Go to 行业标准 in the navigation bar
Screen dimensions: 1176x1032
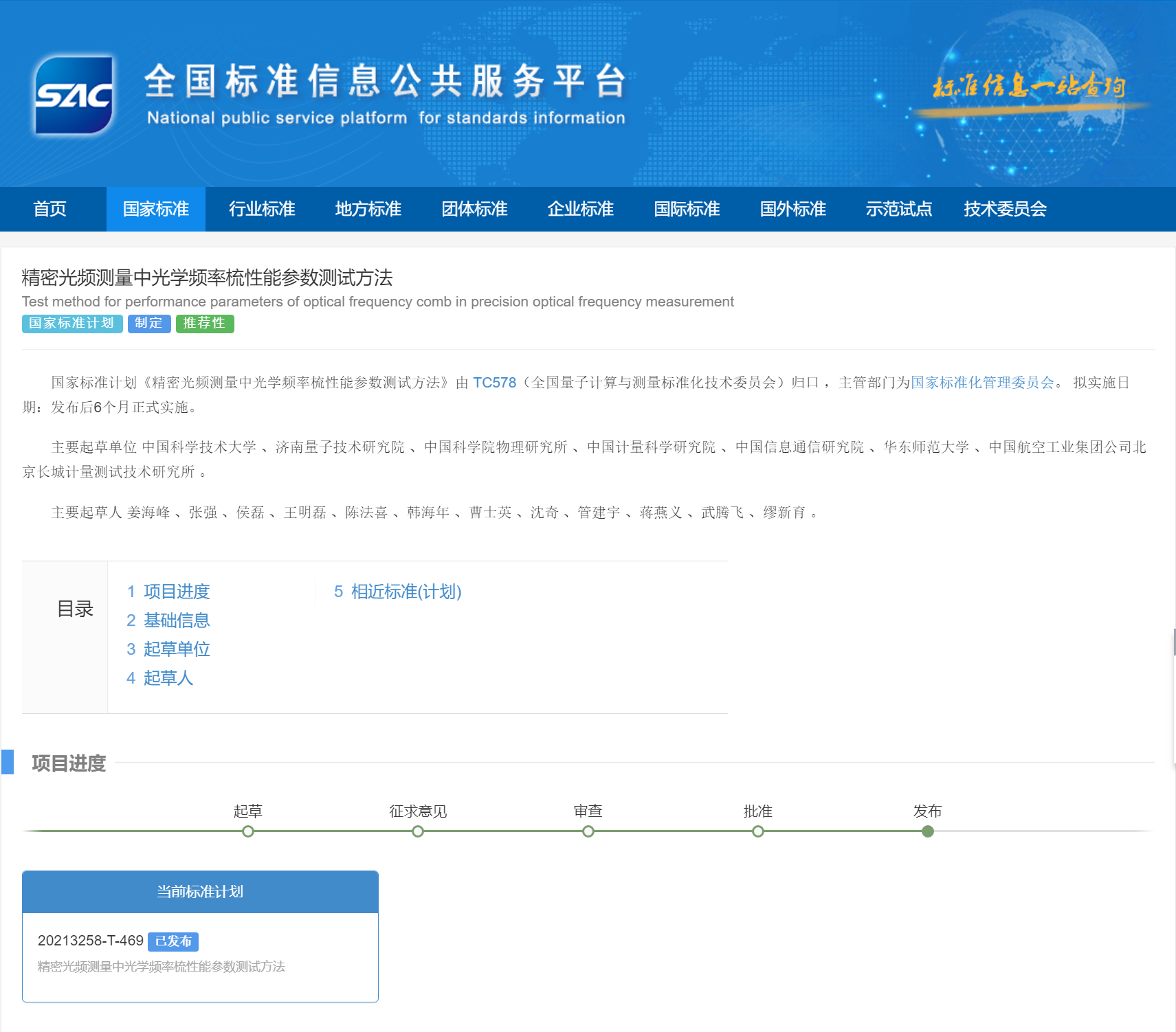coord(262,209)
